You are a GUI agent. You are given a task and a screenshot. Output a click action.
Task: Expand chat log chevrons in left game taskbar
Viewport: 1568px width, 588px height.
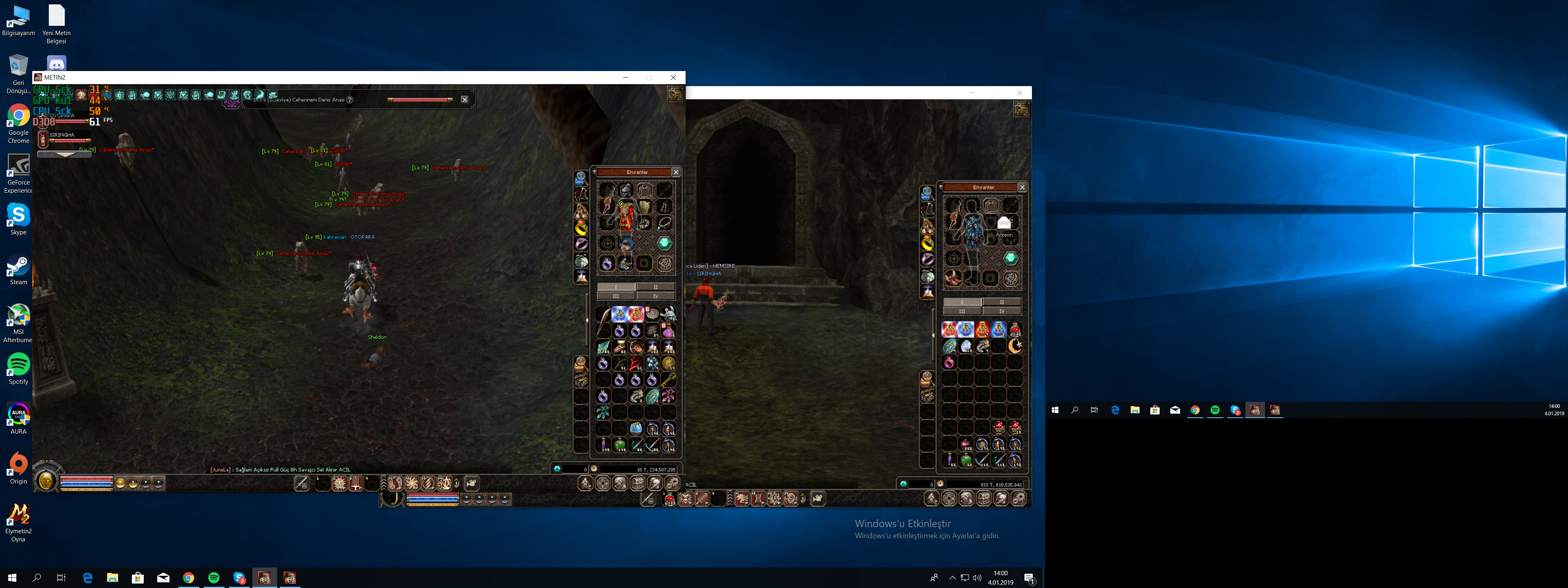point(383,483)
